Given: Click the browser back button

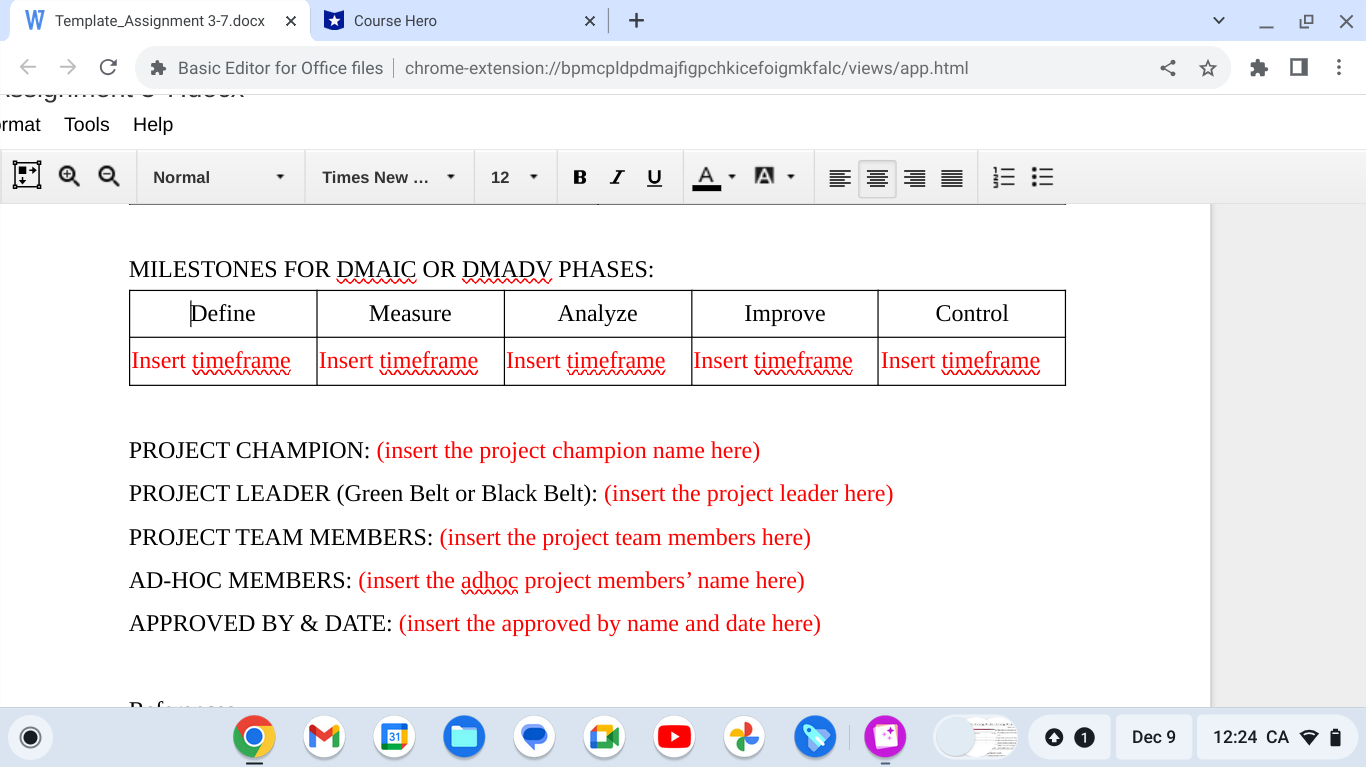Looking at the screenshot, I should (27, 67).
